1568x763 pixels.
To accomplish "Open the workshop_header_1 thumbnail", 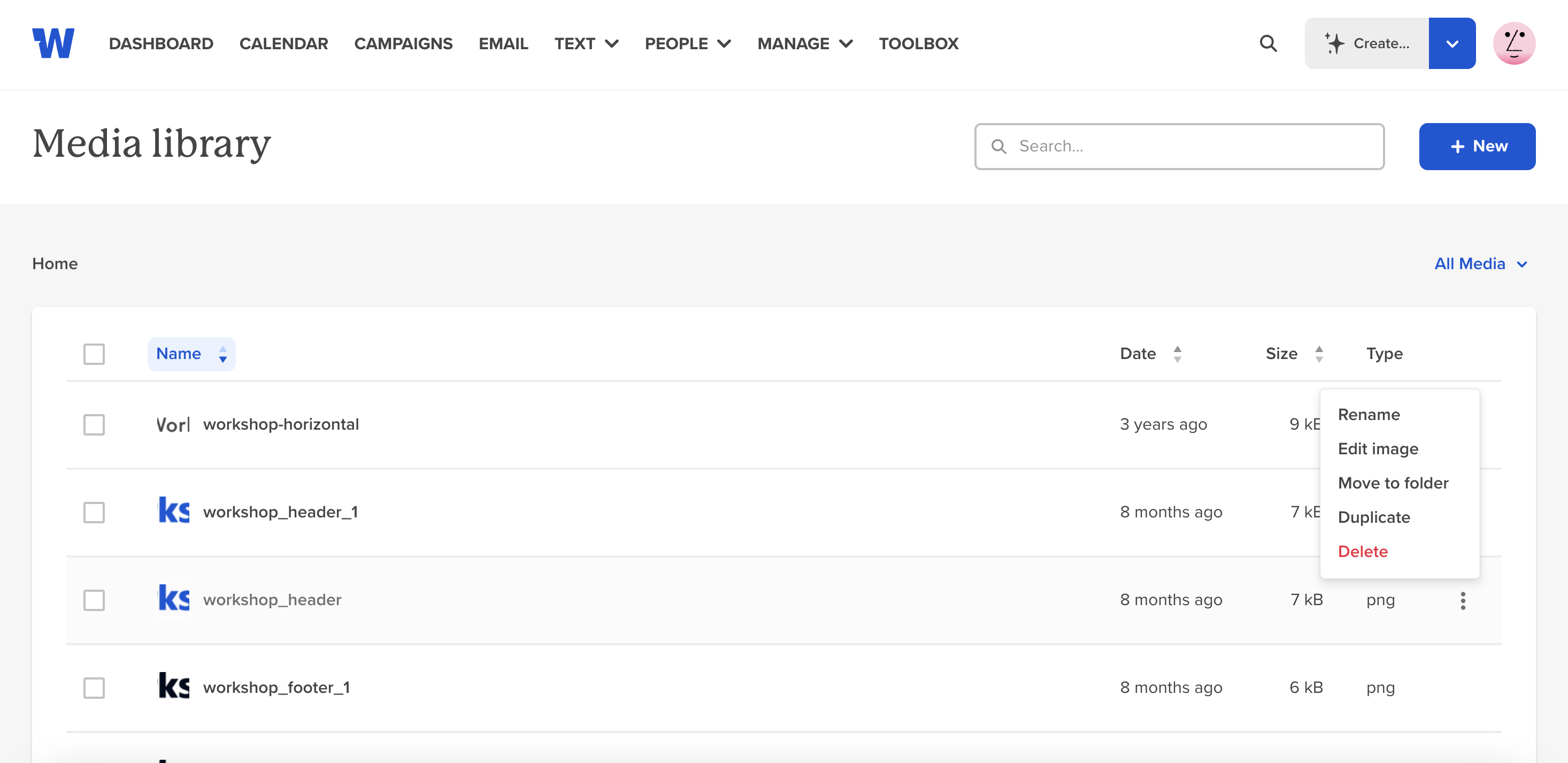I will (173, 511).
